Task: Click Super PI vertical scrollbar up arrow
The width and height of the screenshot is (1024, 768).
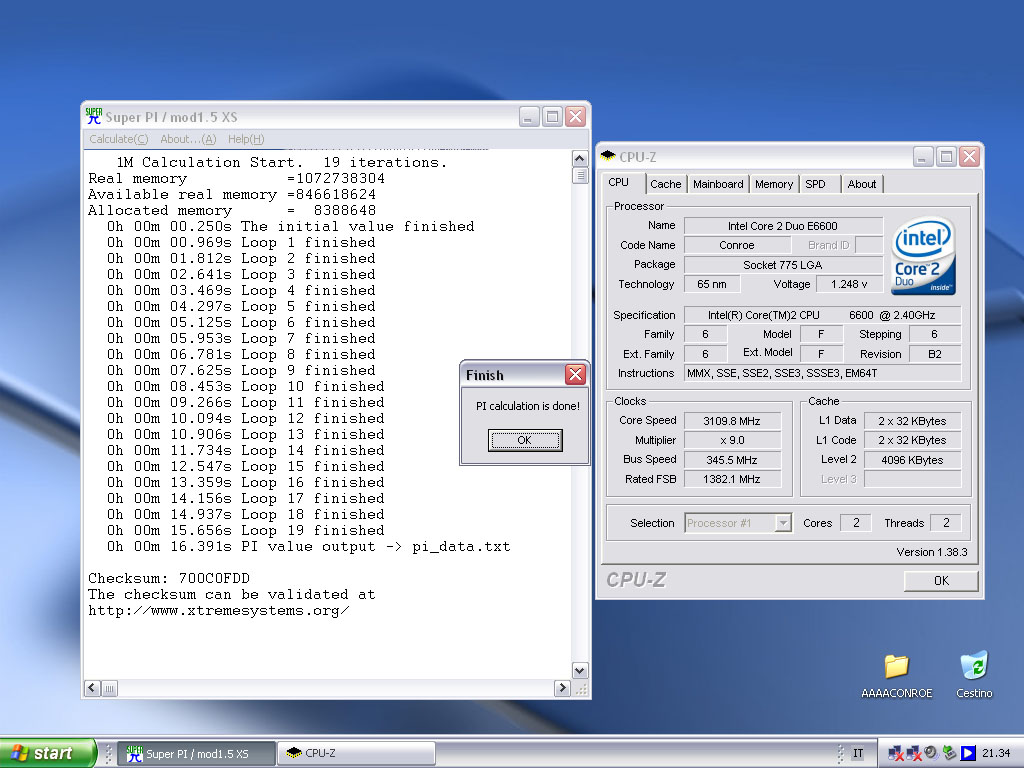Action: coord(579,159)
